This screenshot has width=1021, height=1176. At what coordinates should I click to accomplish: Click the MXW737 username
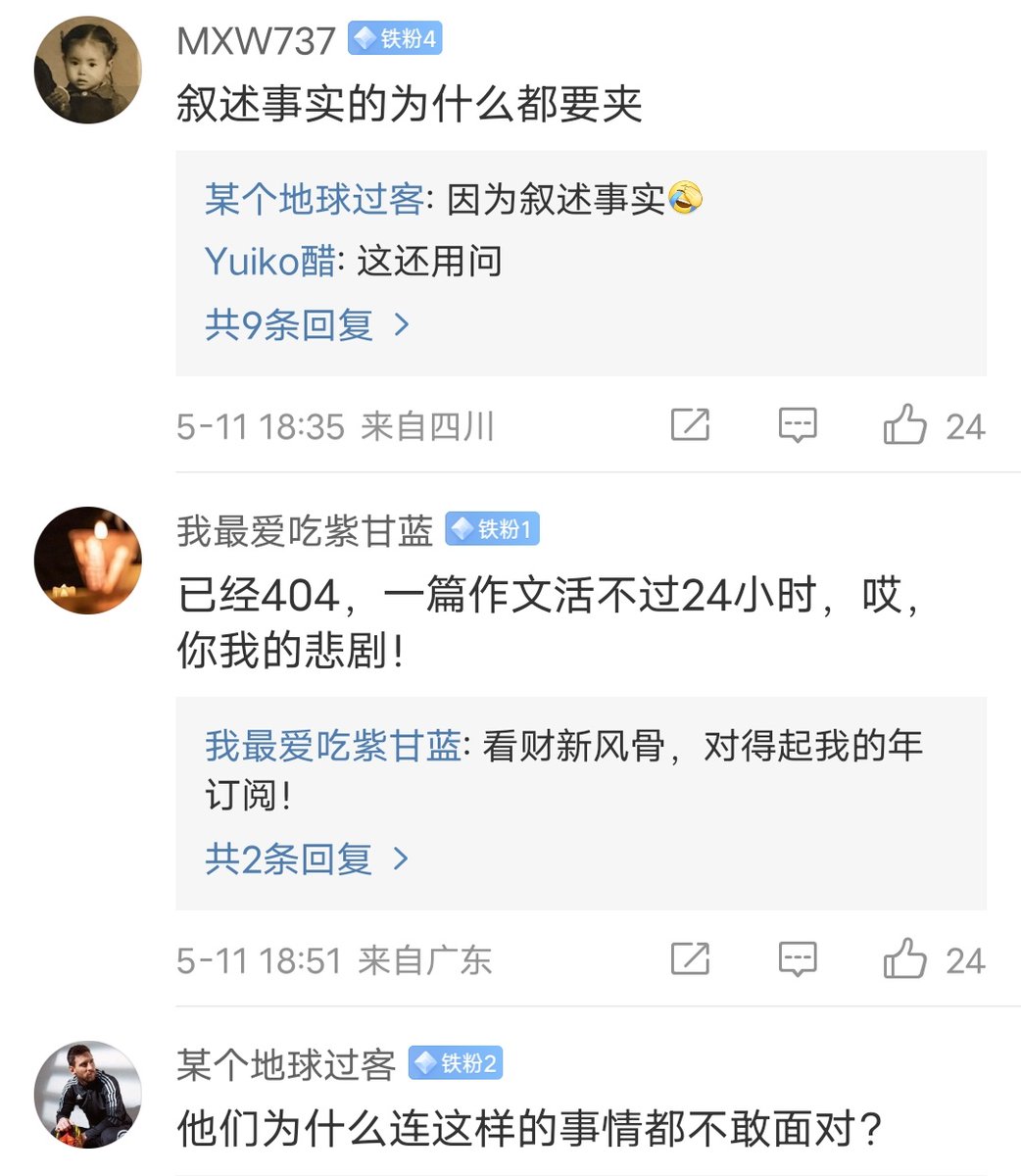(256, 40)
